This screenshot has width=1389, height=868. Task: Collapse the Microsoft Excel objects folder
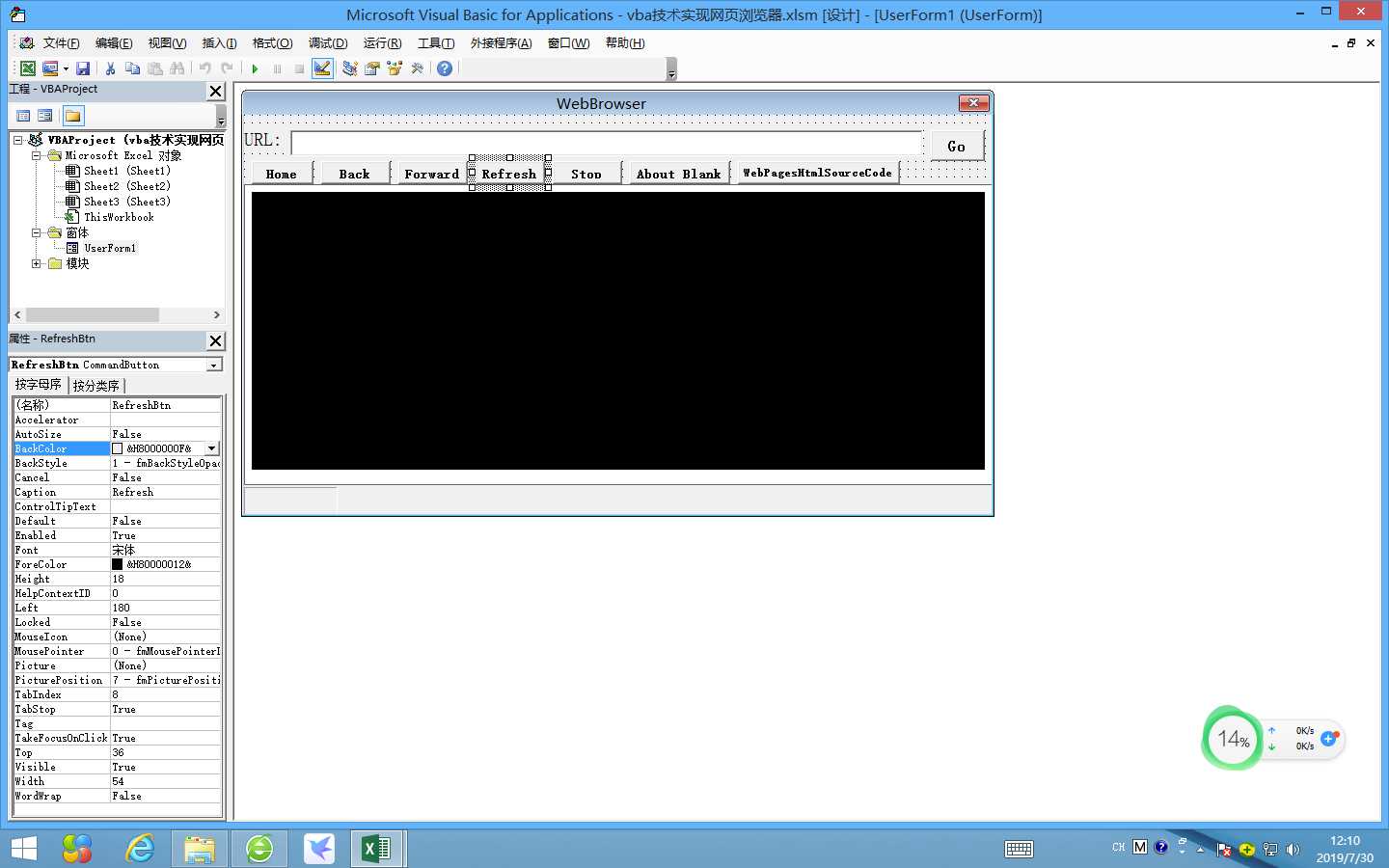pyautogui.click(x=36, y=155)
